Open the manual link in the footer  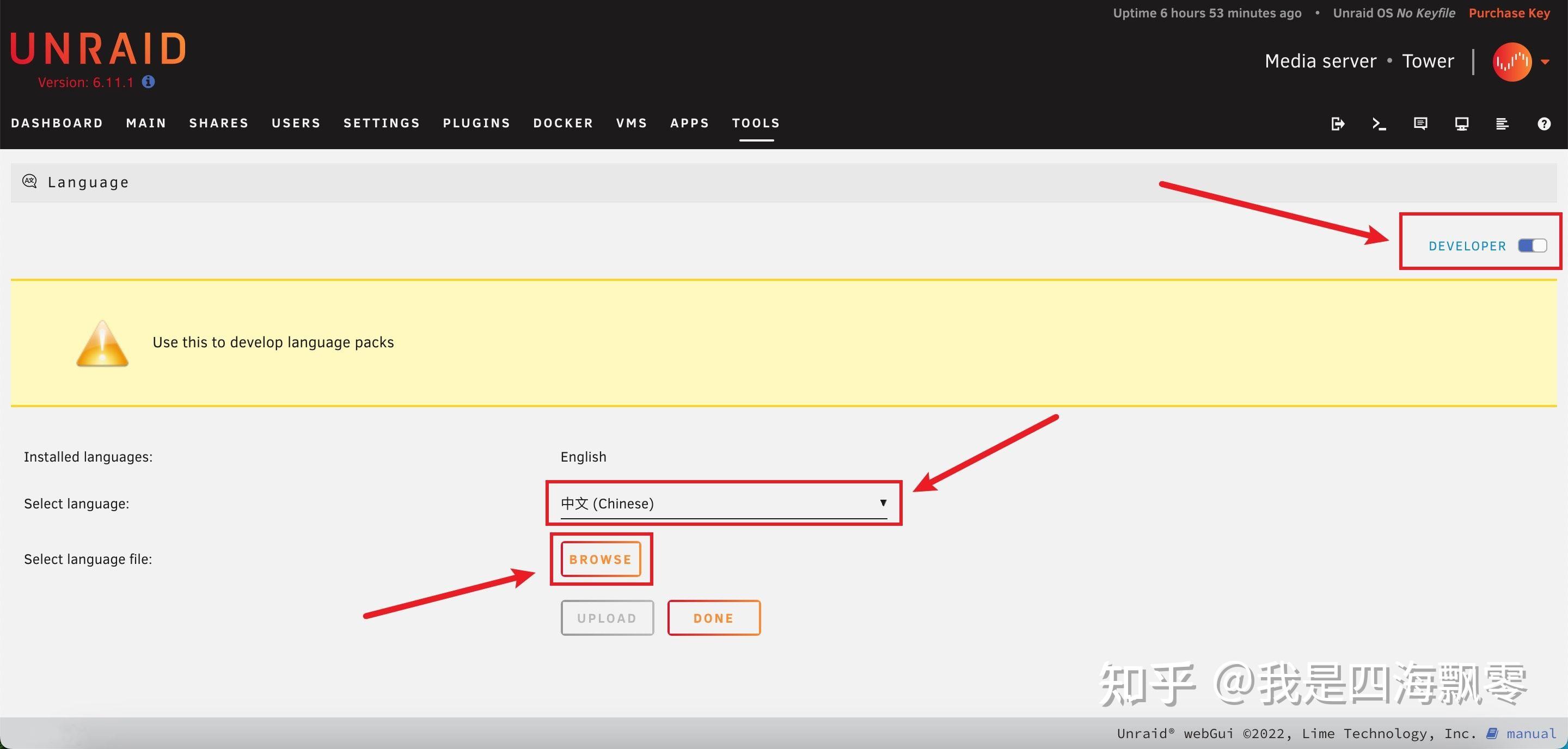pyautogui.click(x=1530, y=734)
